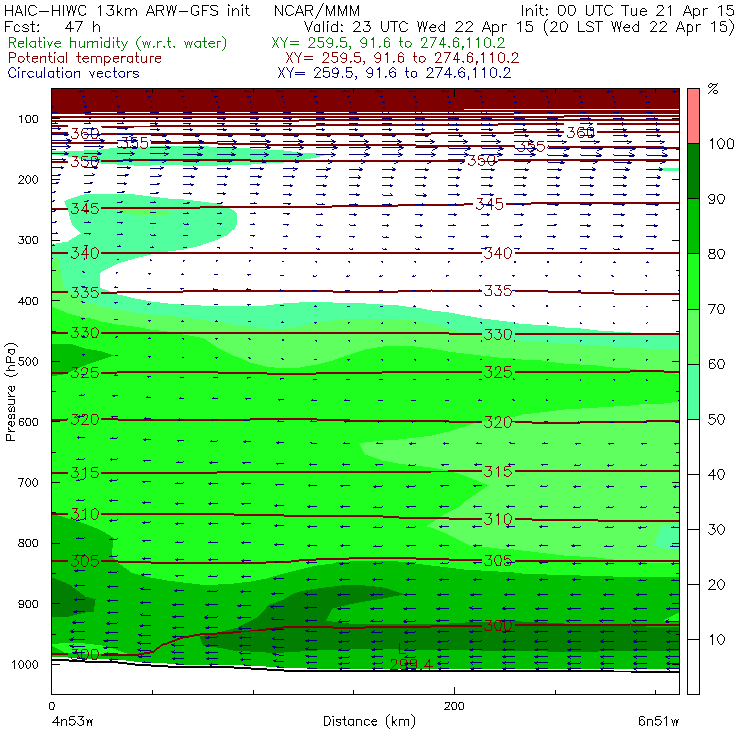Screen dimensions: 740x740
Task: Click the red "L" low marker above 299.4
Action: 401,648
